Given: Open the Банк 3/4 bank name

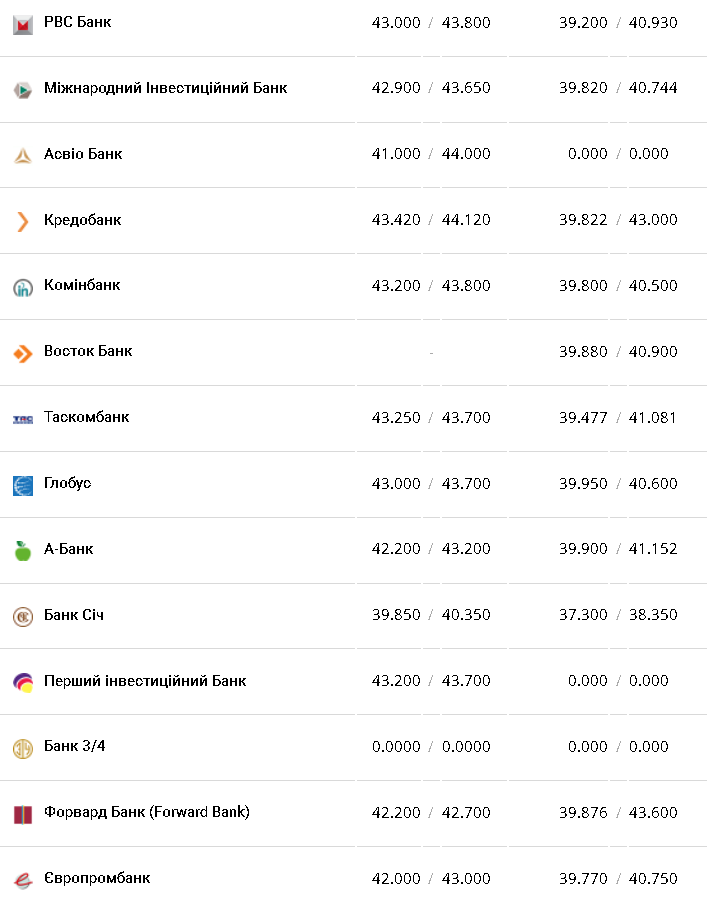Looking at the screenshot, I should pyautogui.click(x=77, y=747).
